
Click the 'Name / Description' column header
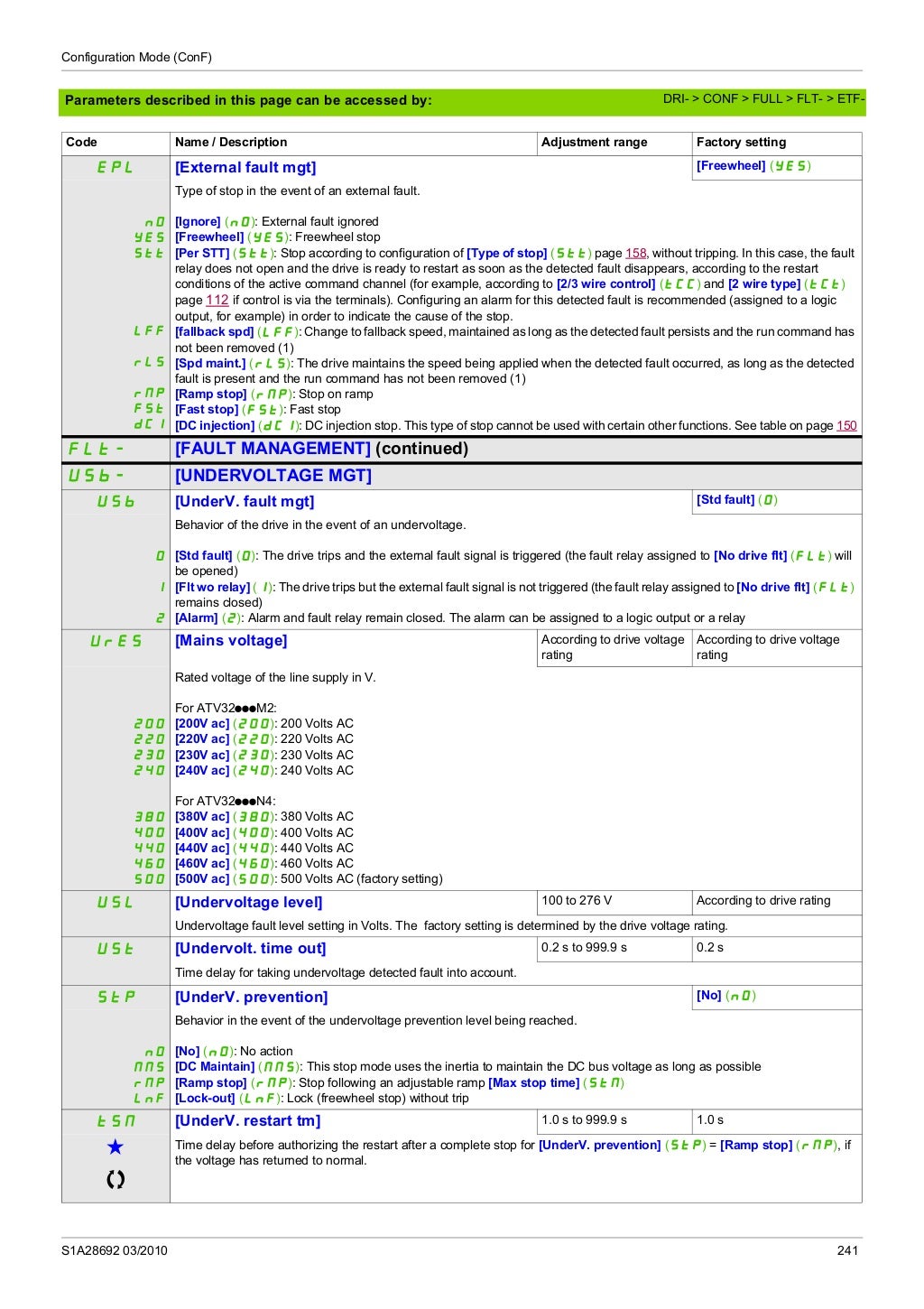231,142
